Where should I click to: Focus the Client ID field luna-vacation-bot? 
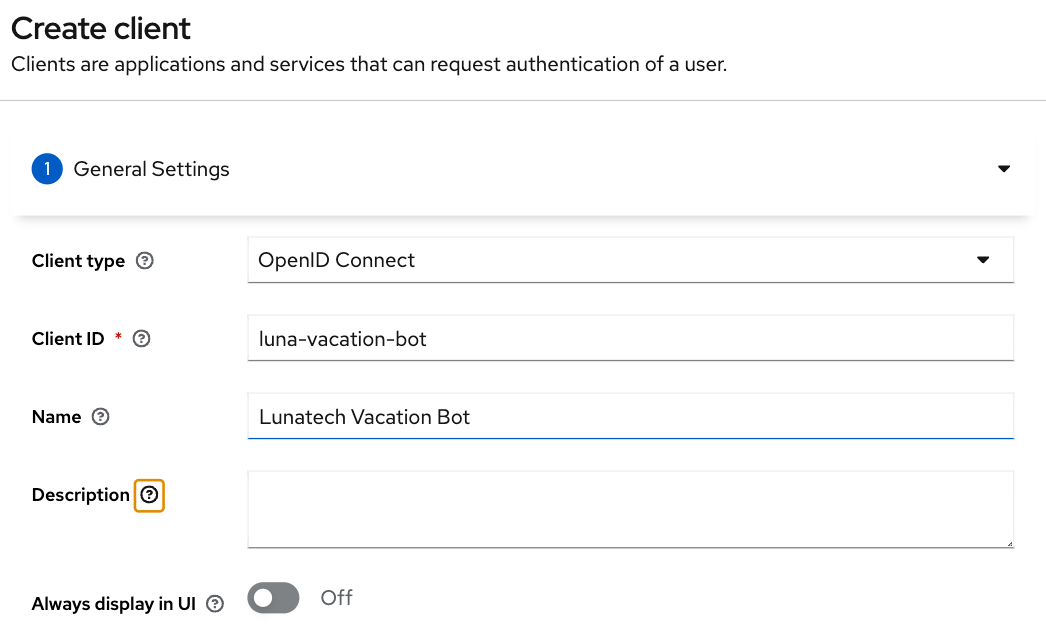tap(630, 338)
